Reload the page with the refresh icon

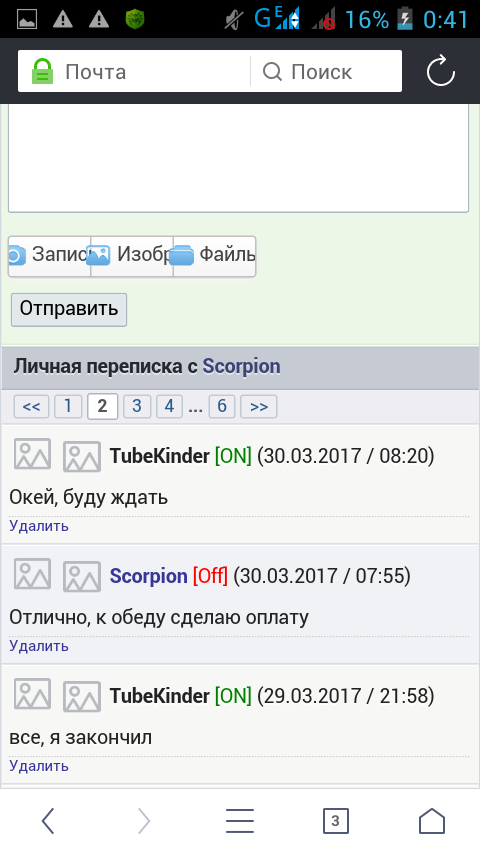point(440,71)
